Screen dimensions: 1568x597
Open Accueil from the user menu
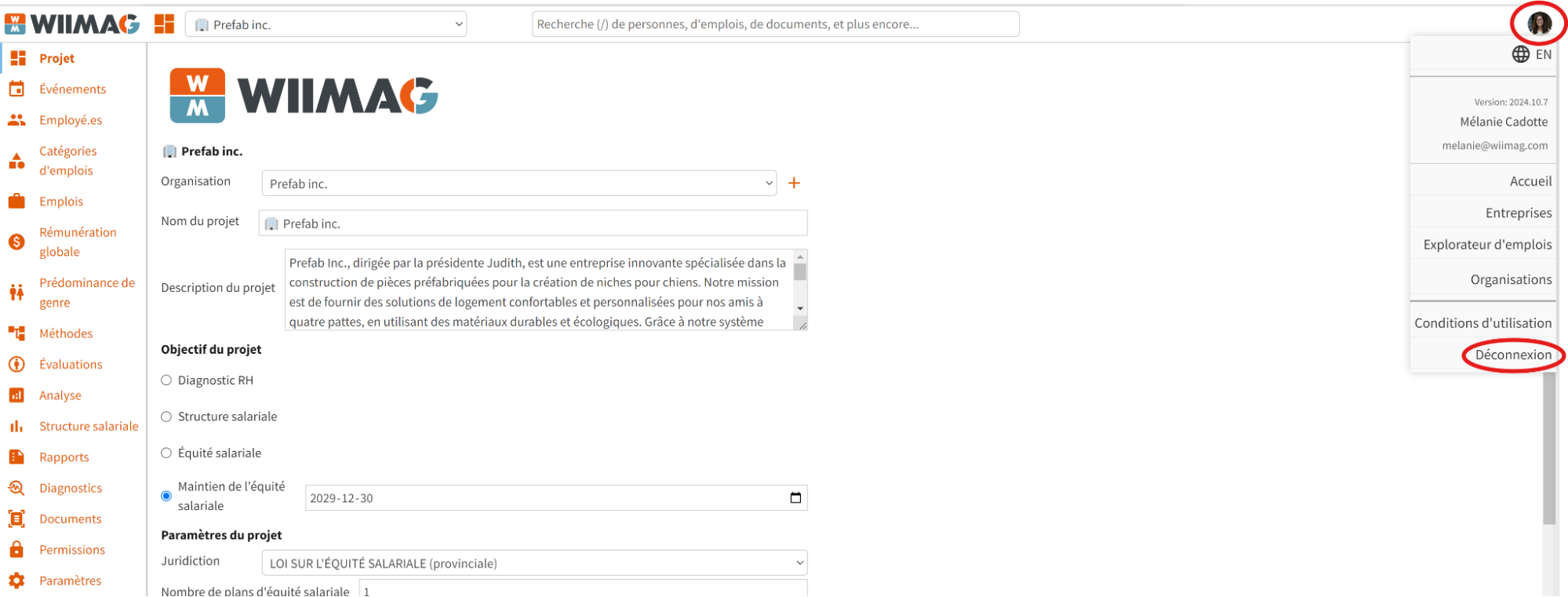click(1530, 181)
